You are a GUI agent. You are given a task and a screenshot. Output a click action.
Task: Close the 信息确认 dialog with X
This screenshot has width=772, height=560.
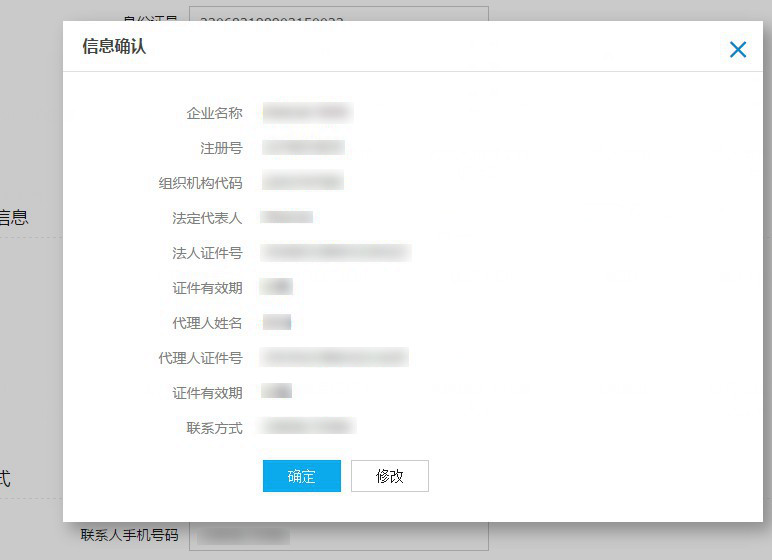[x=738, y=49]
